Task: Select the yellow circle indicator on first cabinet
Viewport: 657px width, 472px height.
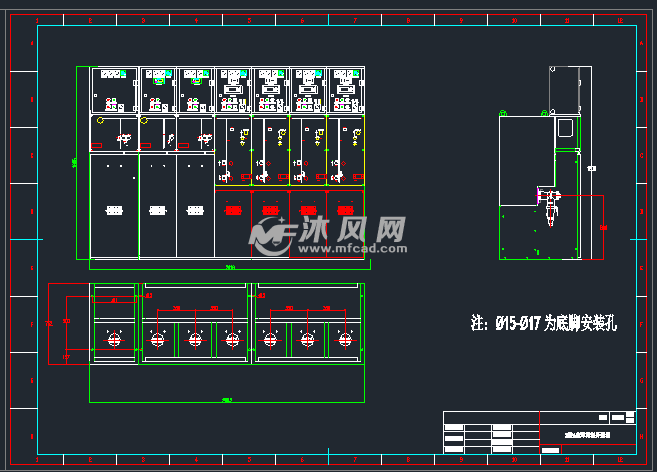Action: click(x=98, y=120)
